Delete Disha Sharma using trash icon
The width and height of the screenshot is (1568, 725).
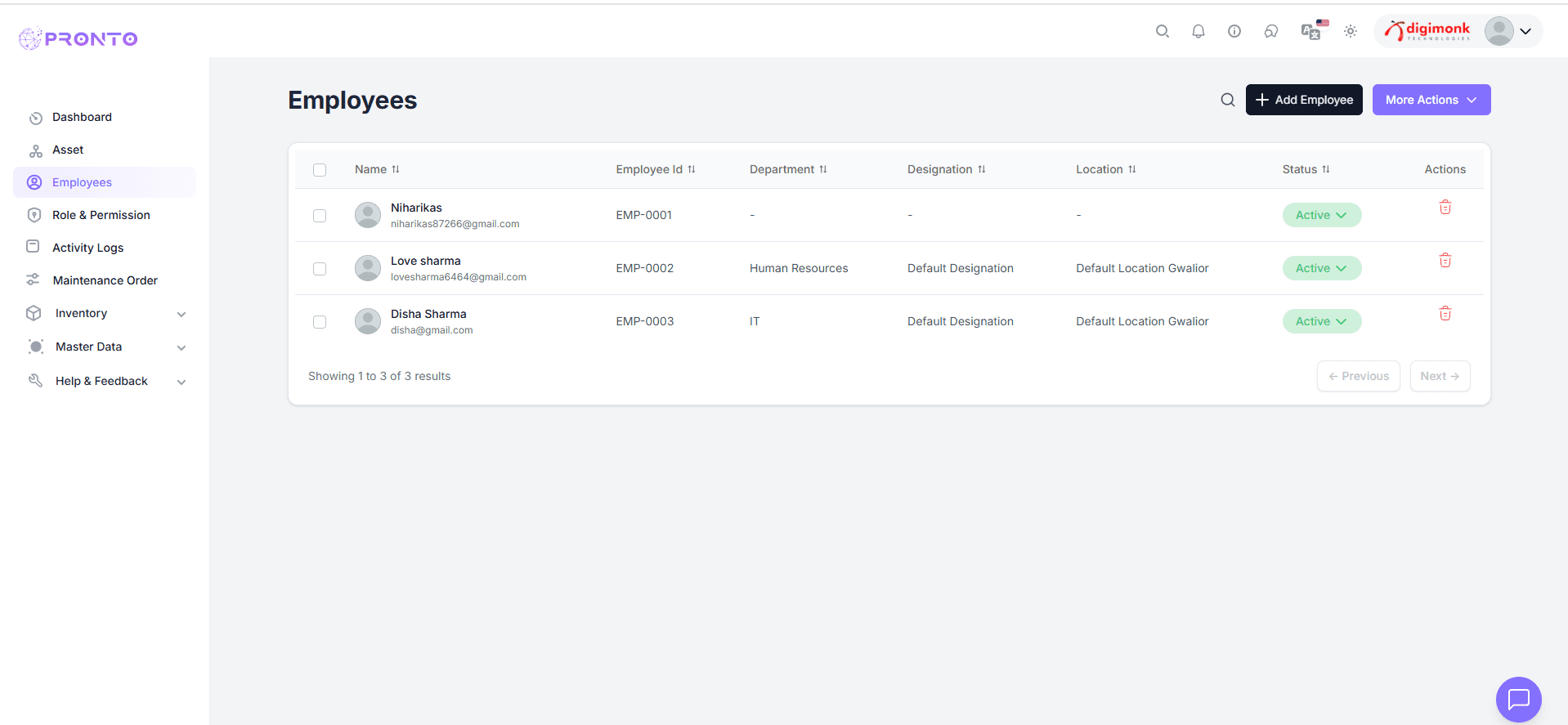click(1445, 314)
